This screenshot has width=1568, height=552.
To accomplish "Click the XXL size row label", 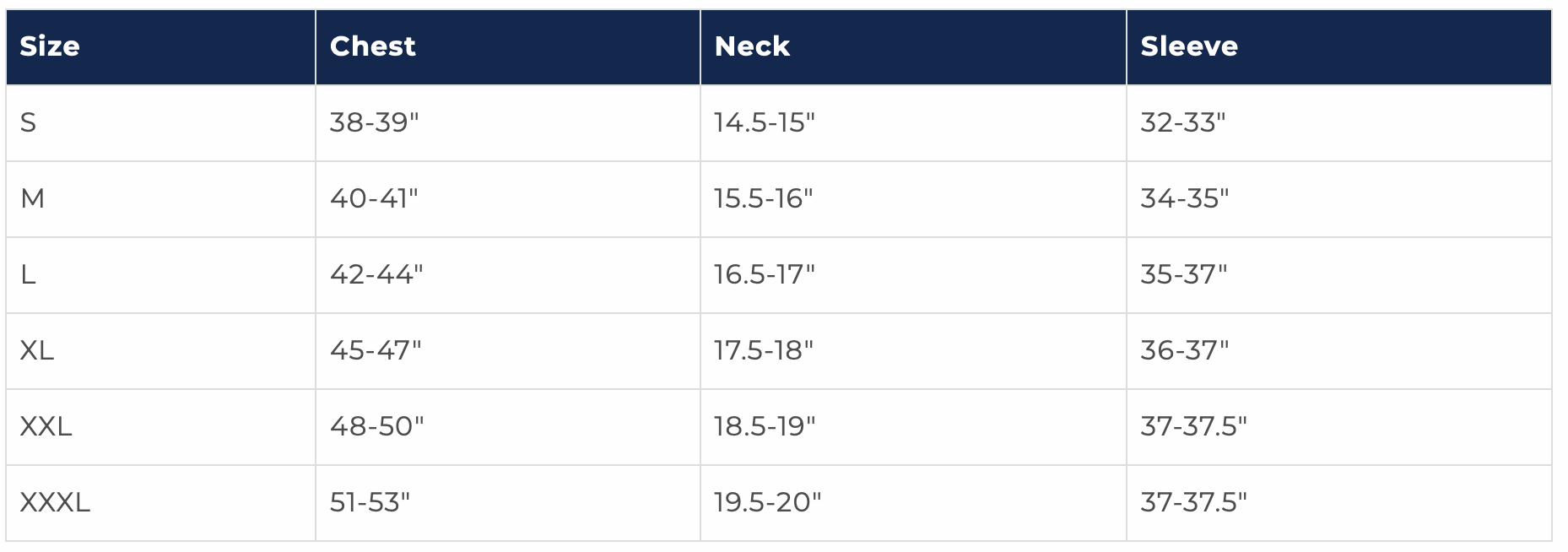I will (46, 427).
